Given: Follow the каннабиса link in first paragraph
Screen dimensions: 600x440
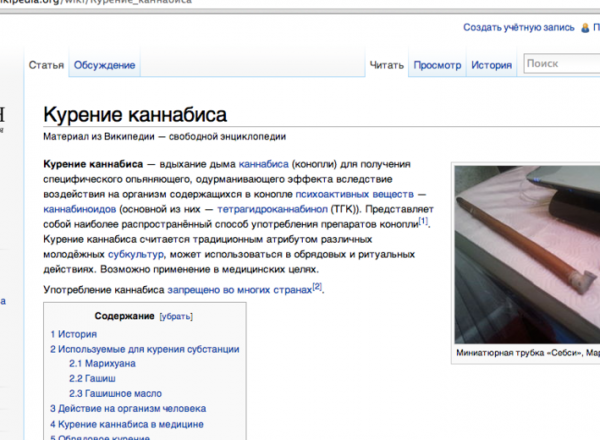Looking at the screenshot, I should click(x=264, y=164).
